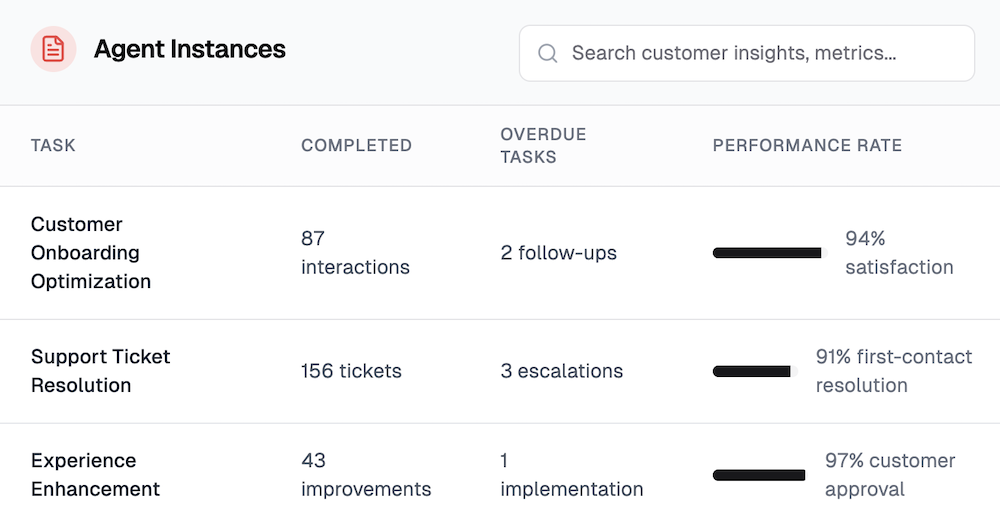Open Support Ticket Resolution task

pyautogui.click(x=101, y=371)
